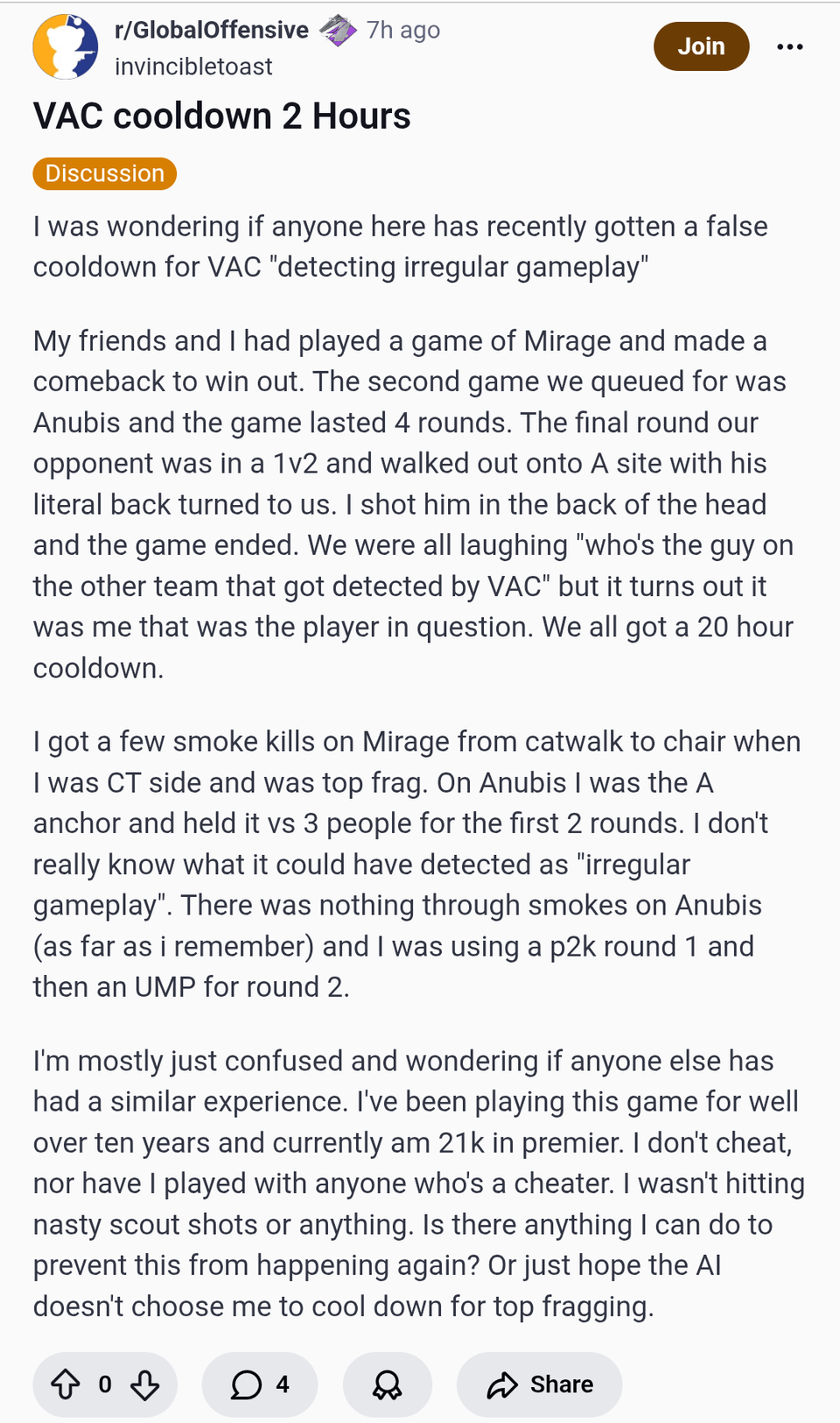840x1423 pixels.
Task: Click the share arrow icon
Action: [x=502, y=1384]
